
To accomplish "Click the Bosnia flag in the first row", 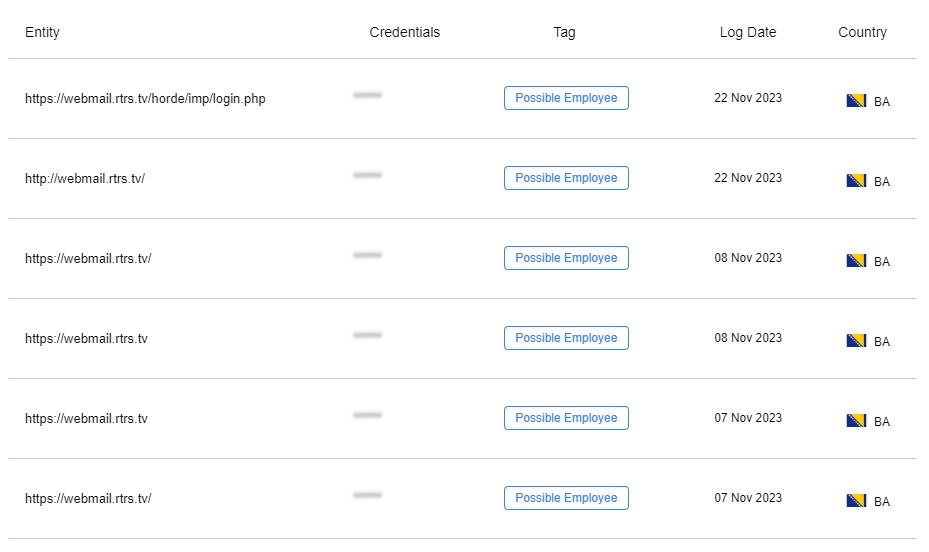I will coord(856,101).
